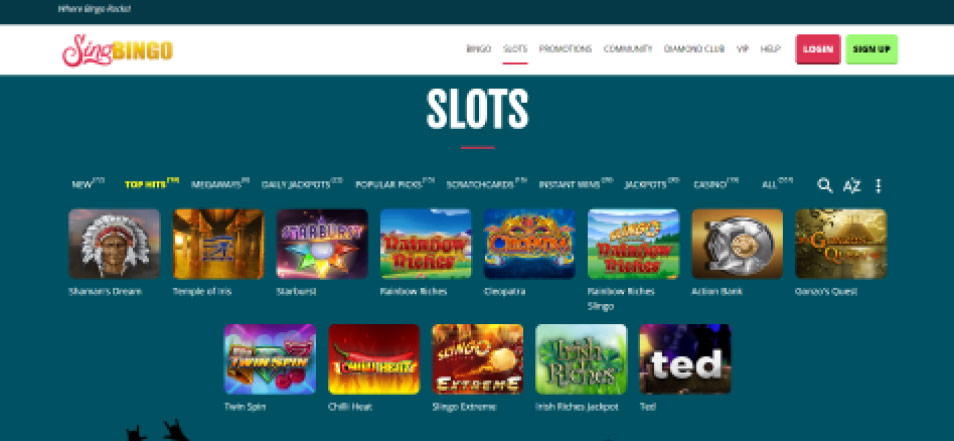Screen dimensions: 954x441
Task: Open the Cleopatra game thumbnail
Action: point(529,244)
